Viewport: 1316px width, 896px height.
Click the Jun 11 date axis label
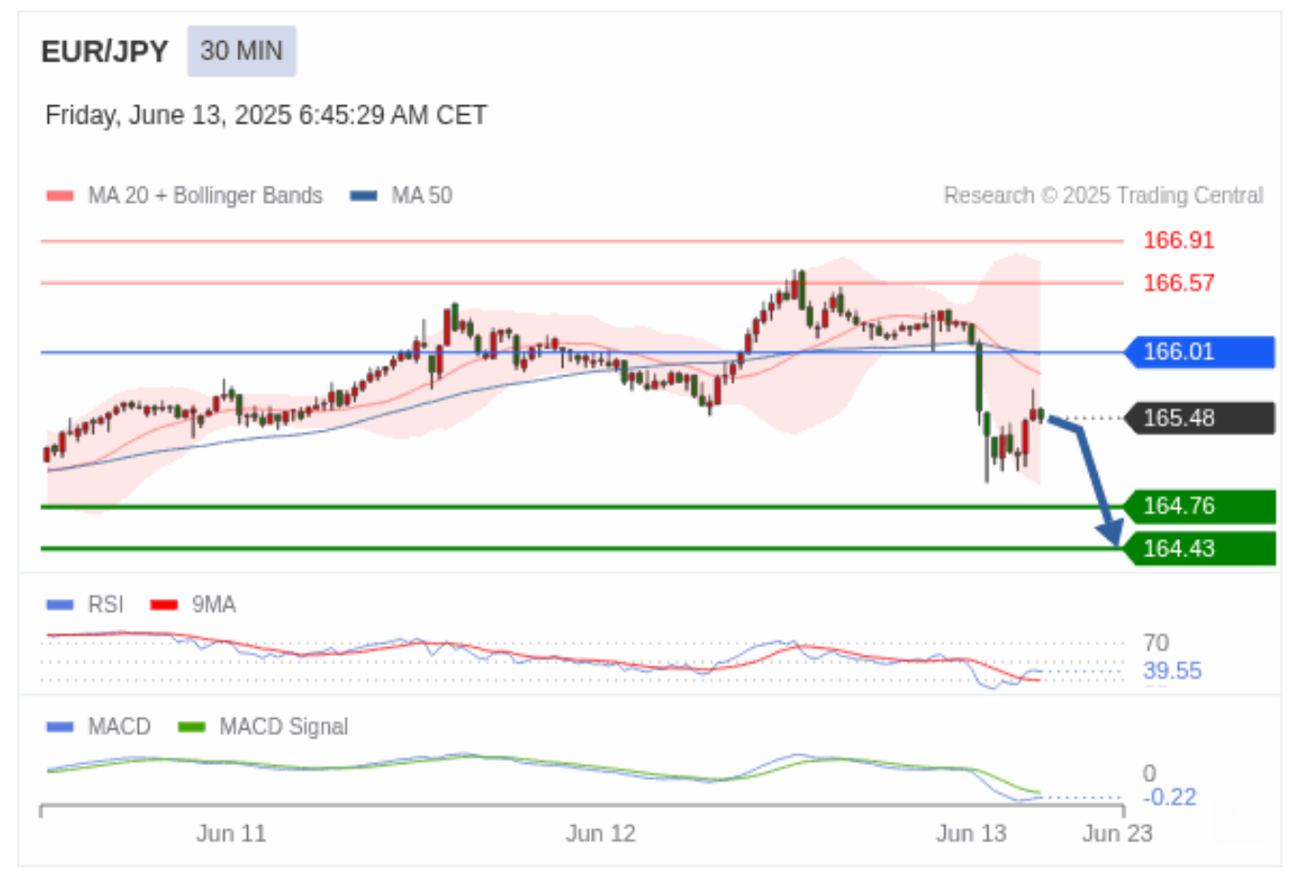point(231,834)
